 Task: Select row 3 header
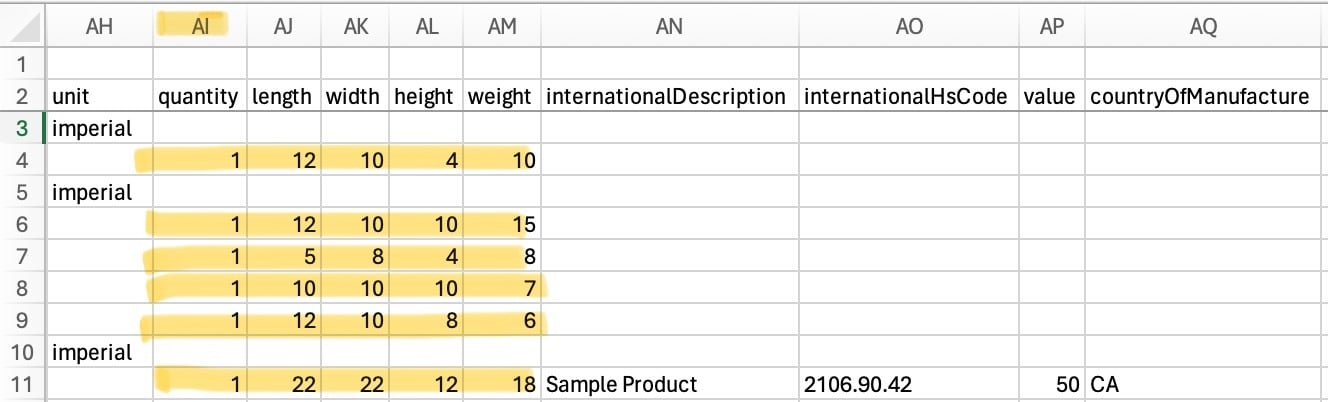[x=22, y=128]
